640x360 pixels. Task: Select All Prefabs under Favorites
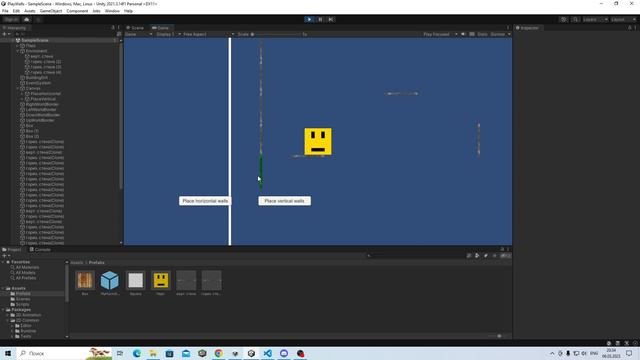[x=25, y=278]
